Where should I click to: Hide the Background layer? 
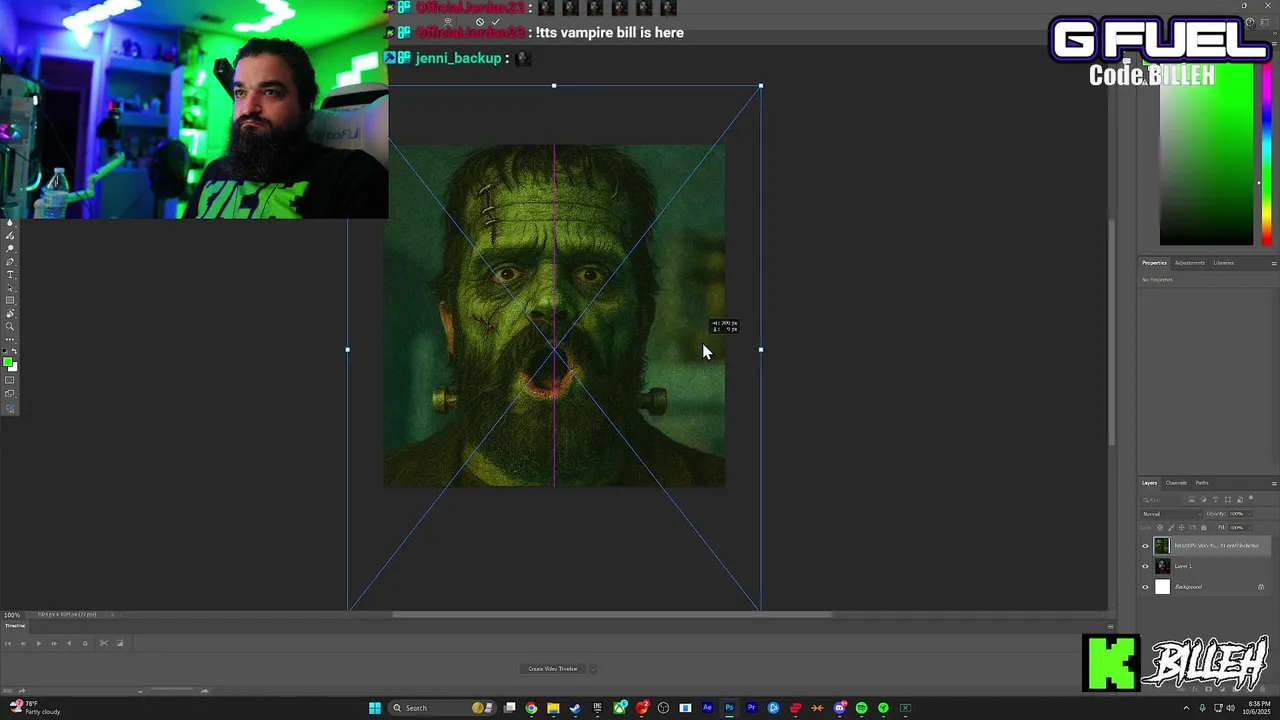(x=1145, y=587)
